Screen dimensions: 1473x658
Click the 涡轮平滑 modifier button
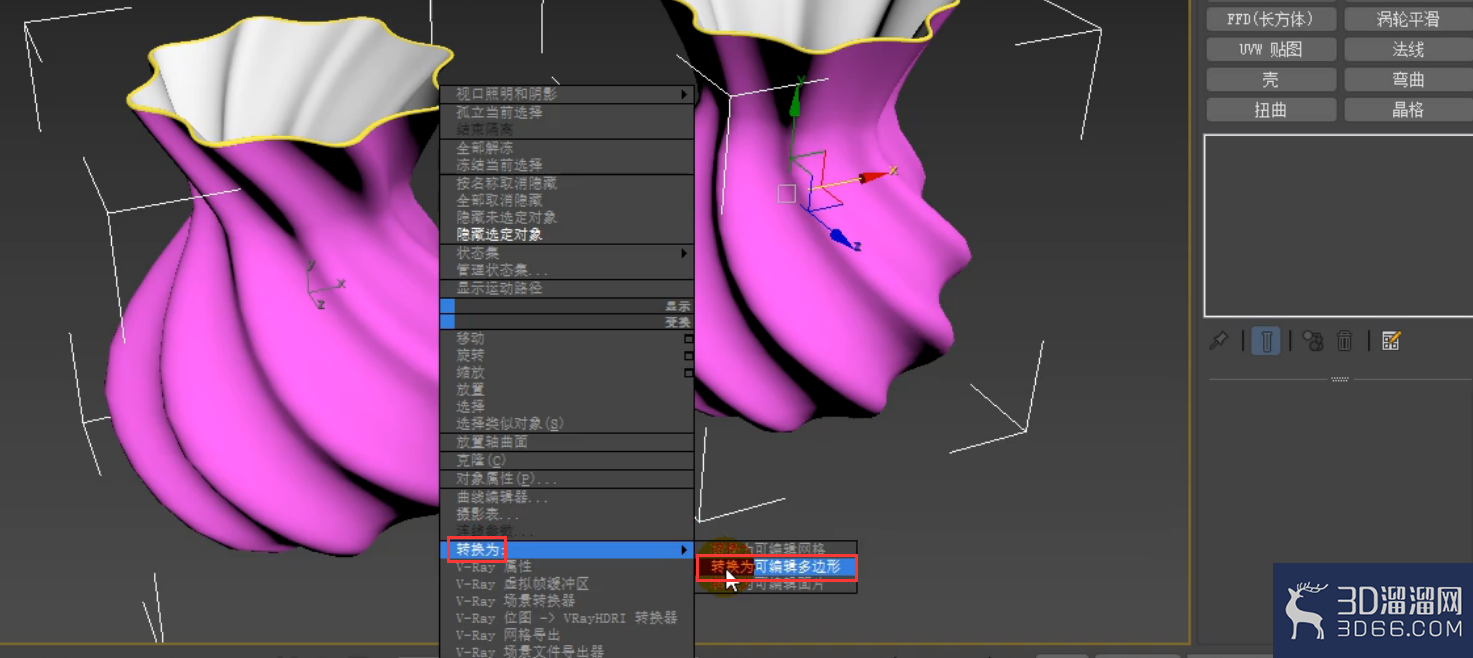pos(1408,19)
